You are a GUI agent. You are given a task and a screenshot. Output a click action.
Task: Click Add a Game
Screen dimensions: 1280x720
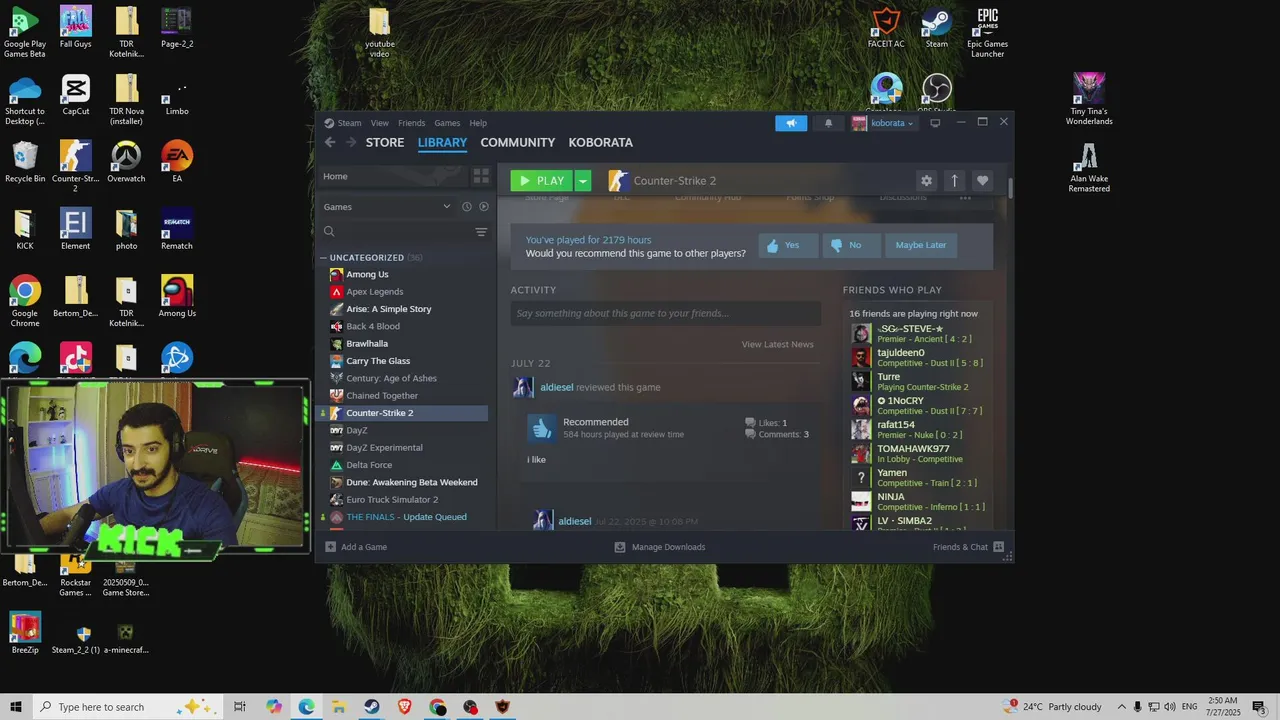[x=356, y=547]
